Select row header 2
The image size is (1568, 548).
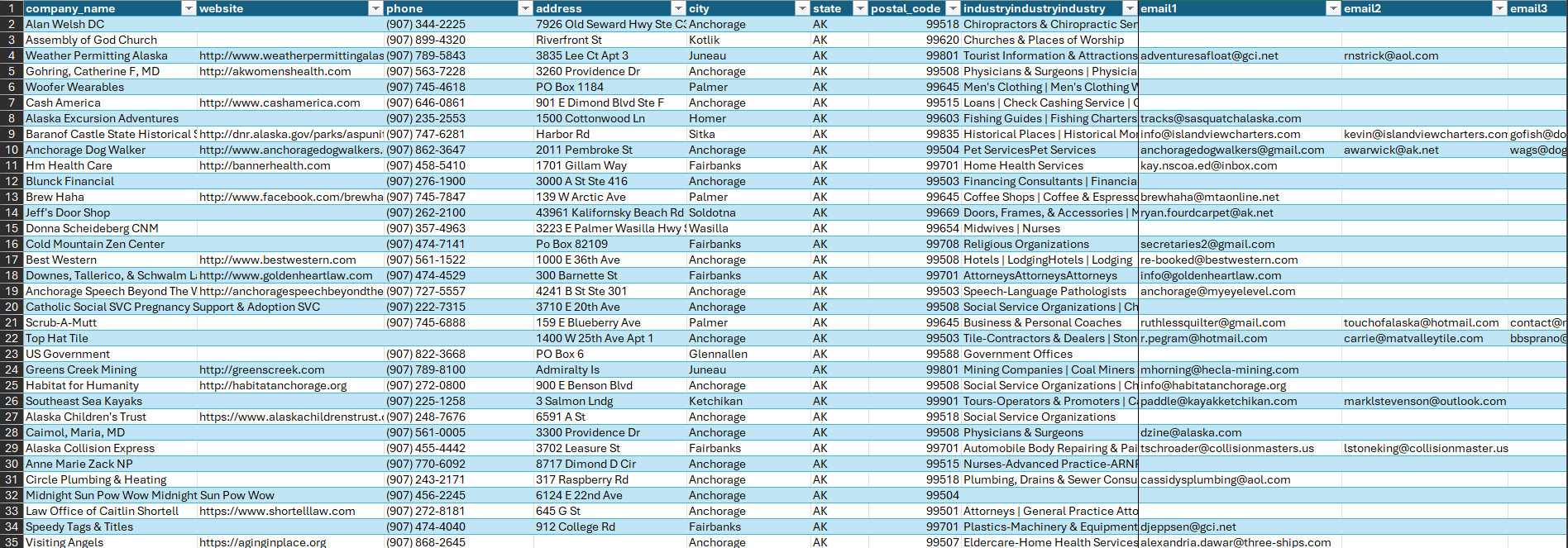tap(12, 24)
